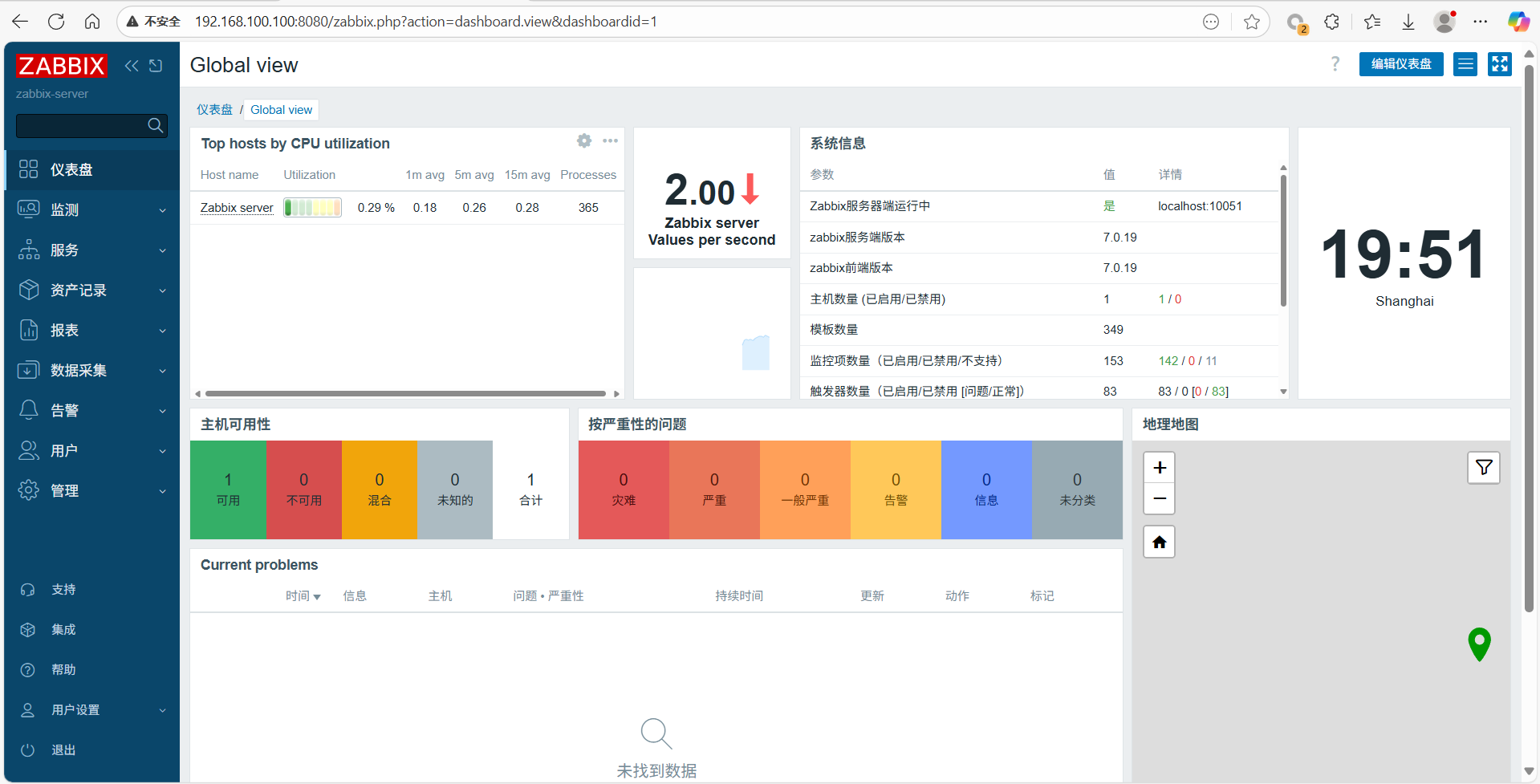Open the geomap filter
The width and height of the screenshot is (1540, 784).
point(1484,468)
